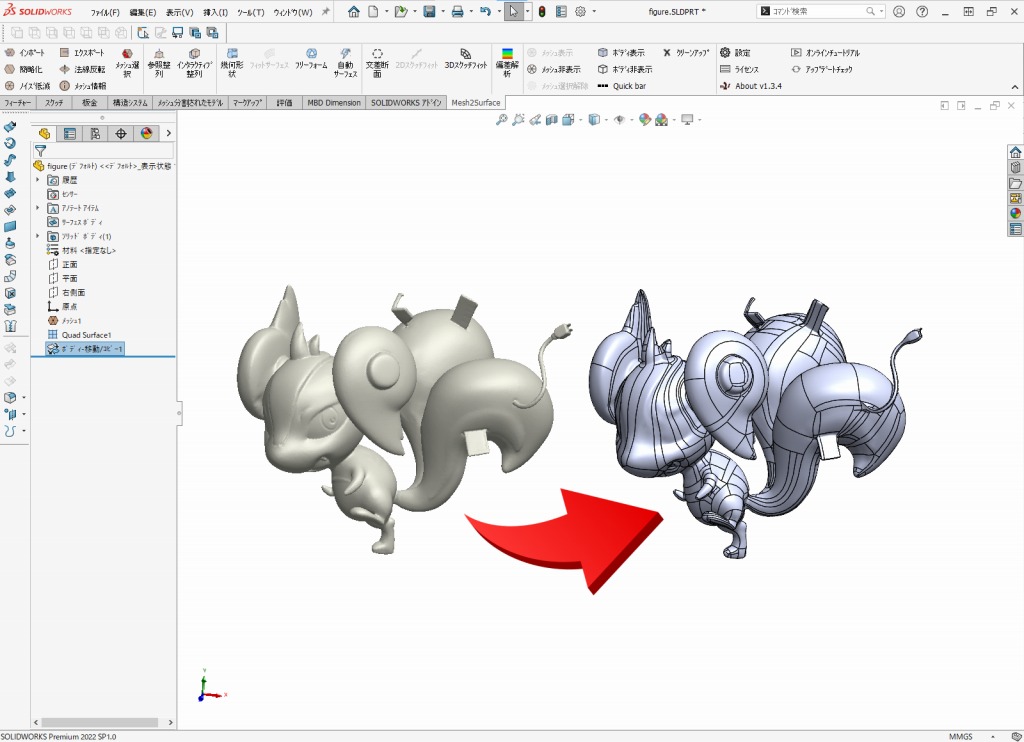Click the インポート (Import) mesh tool
1024x742 pixels.
(x=25, y=52)
